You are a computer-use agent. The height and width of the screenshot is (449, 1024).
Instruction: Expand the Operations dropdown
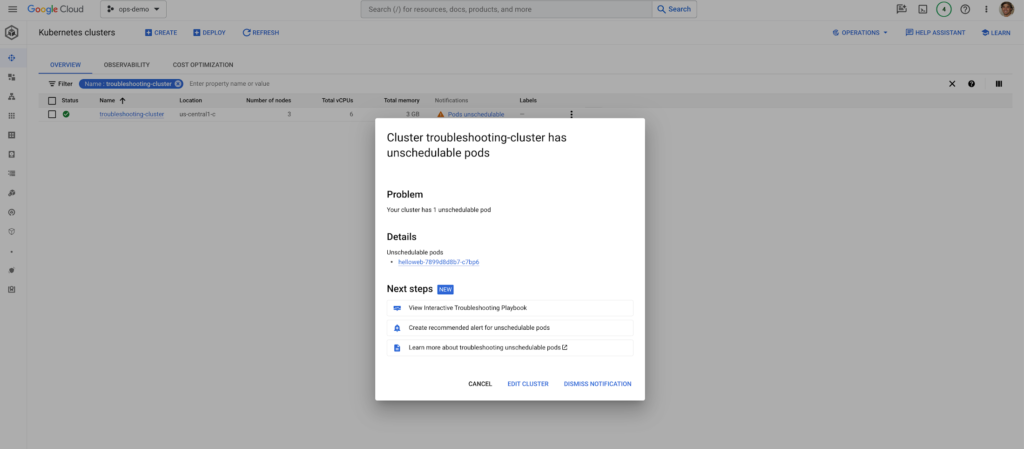(x=860, y=32)
